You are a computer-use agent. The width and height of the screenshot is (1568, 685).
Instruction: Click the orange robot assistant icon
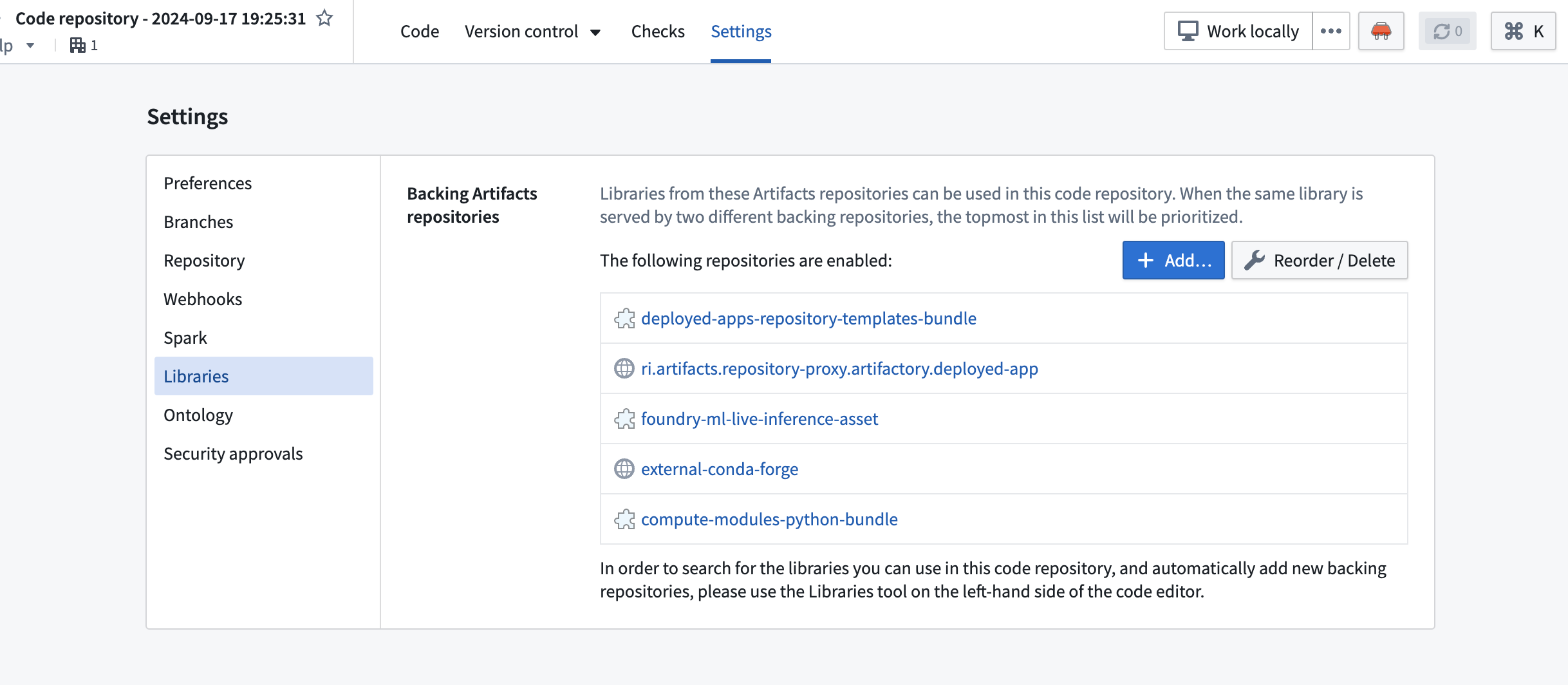coord(1381,30)
